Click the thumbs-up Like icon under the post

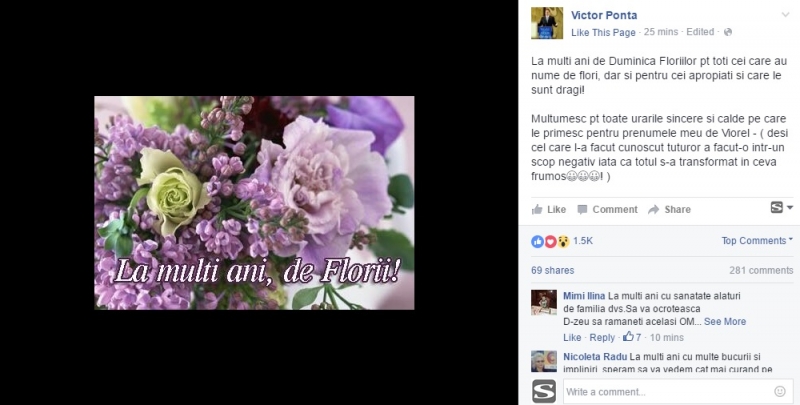537,209
